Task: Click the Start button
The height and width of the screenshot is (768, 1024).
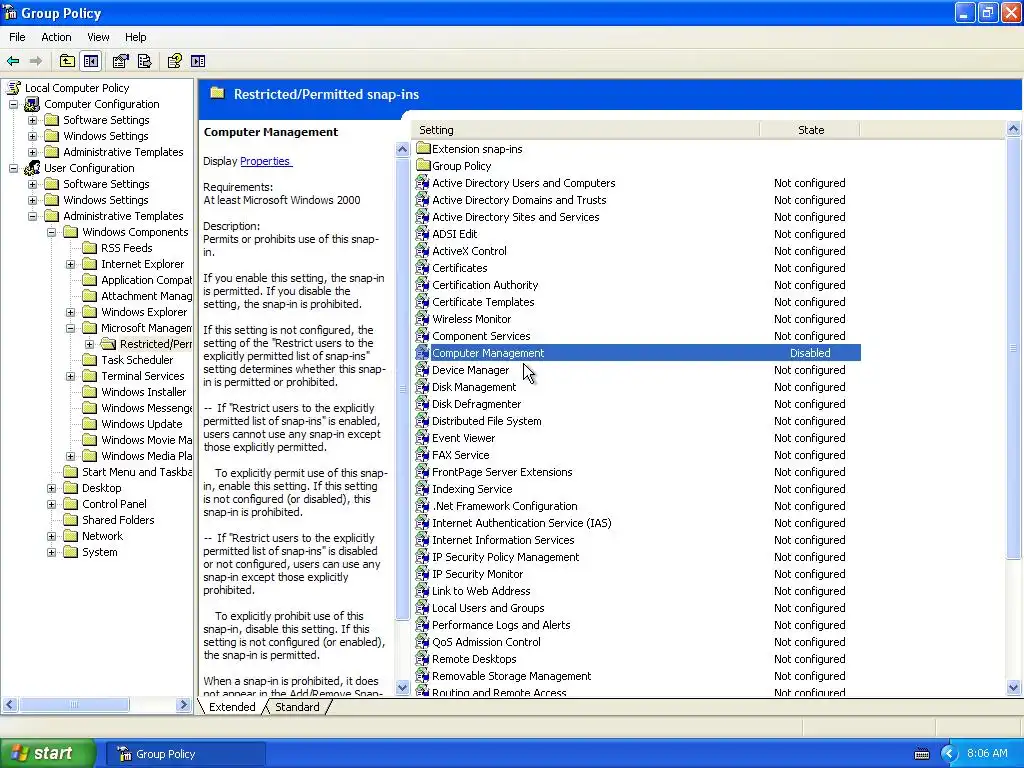Action: pyautogui.click(x=47, y=754)
